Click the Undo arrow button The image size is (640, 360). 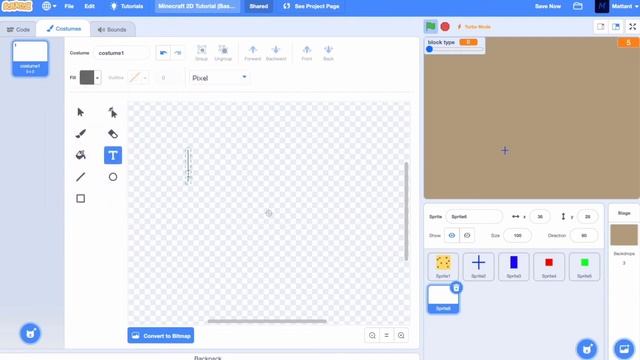[163, 53]
